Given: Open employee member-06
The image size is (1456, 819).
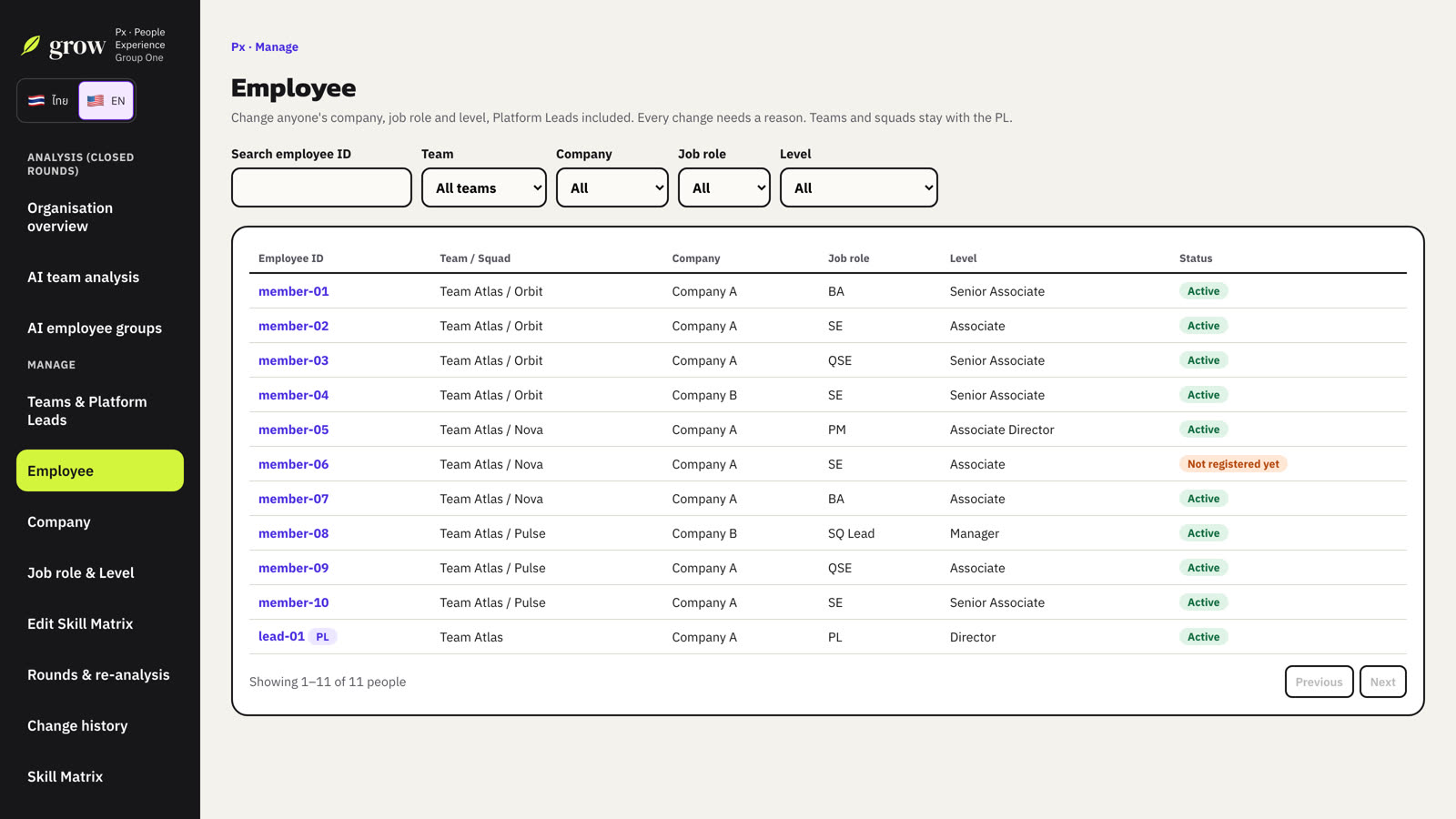Looking at the screenshot, I should 293,464.
